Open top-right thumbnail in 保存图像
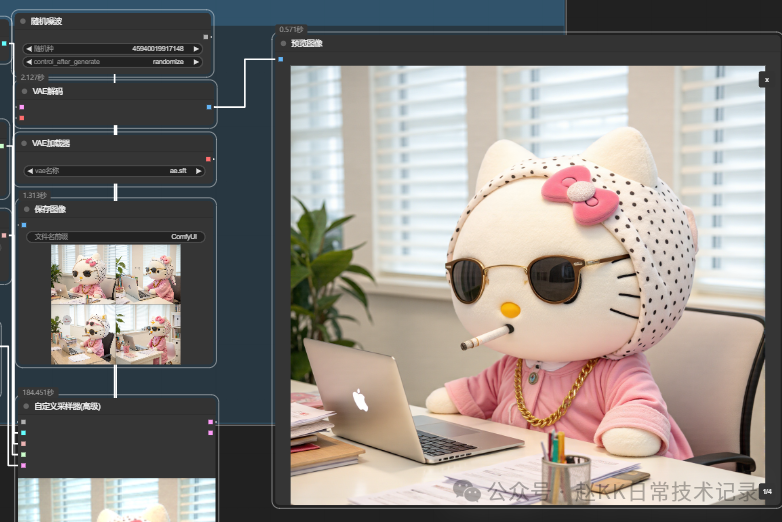Image resolution: width=782 pixels, height=522 pixels. point(148,274)
